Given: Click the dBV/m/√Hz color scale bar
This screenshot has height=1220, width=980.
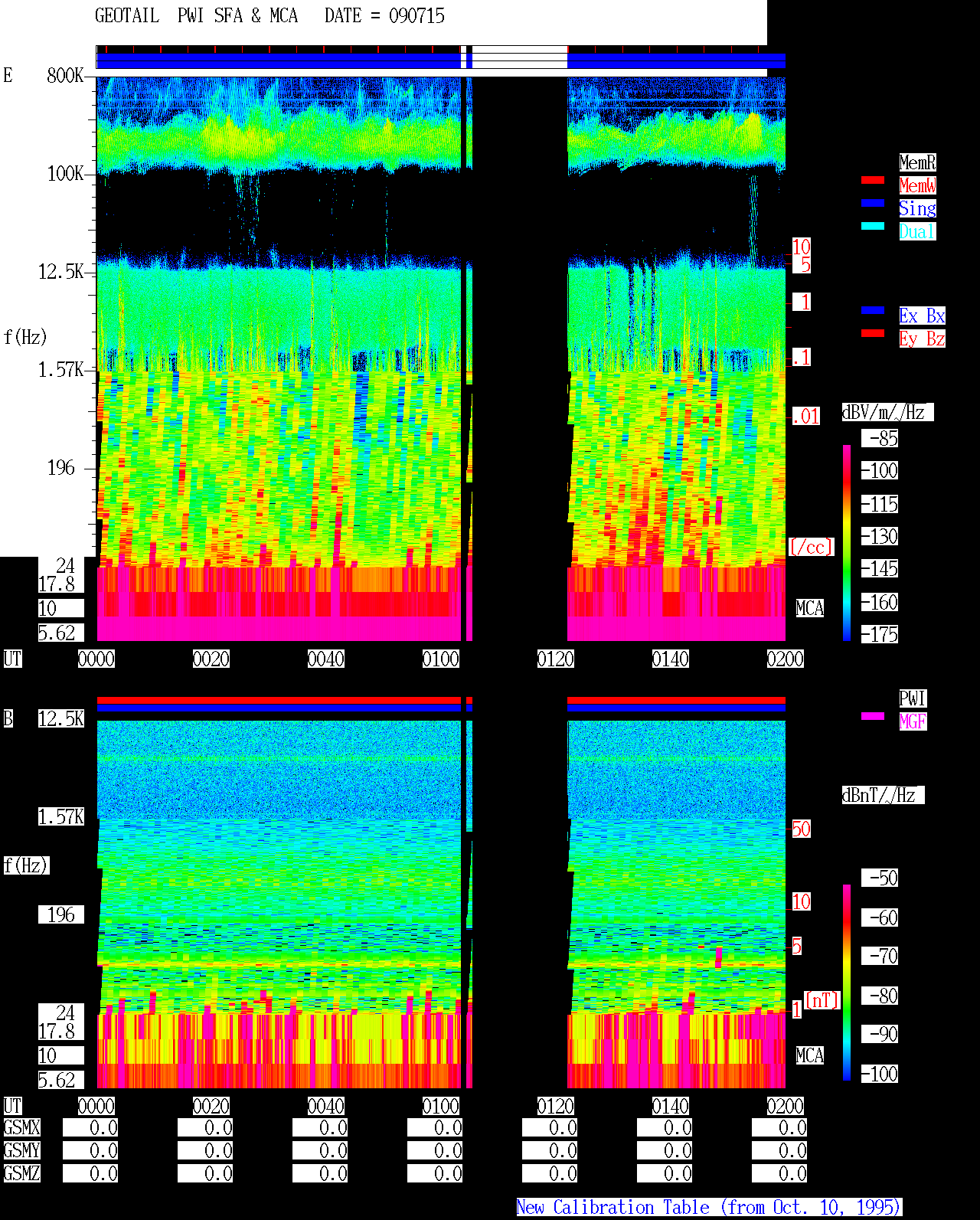Looking at the screenshot, I should click(847, 542).
